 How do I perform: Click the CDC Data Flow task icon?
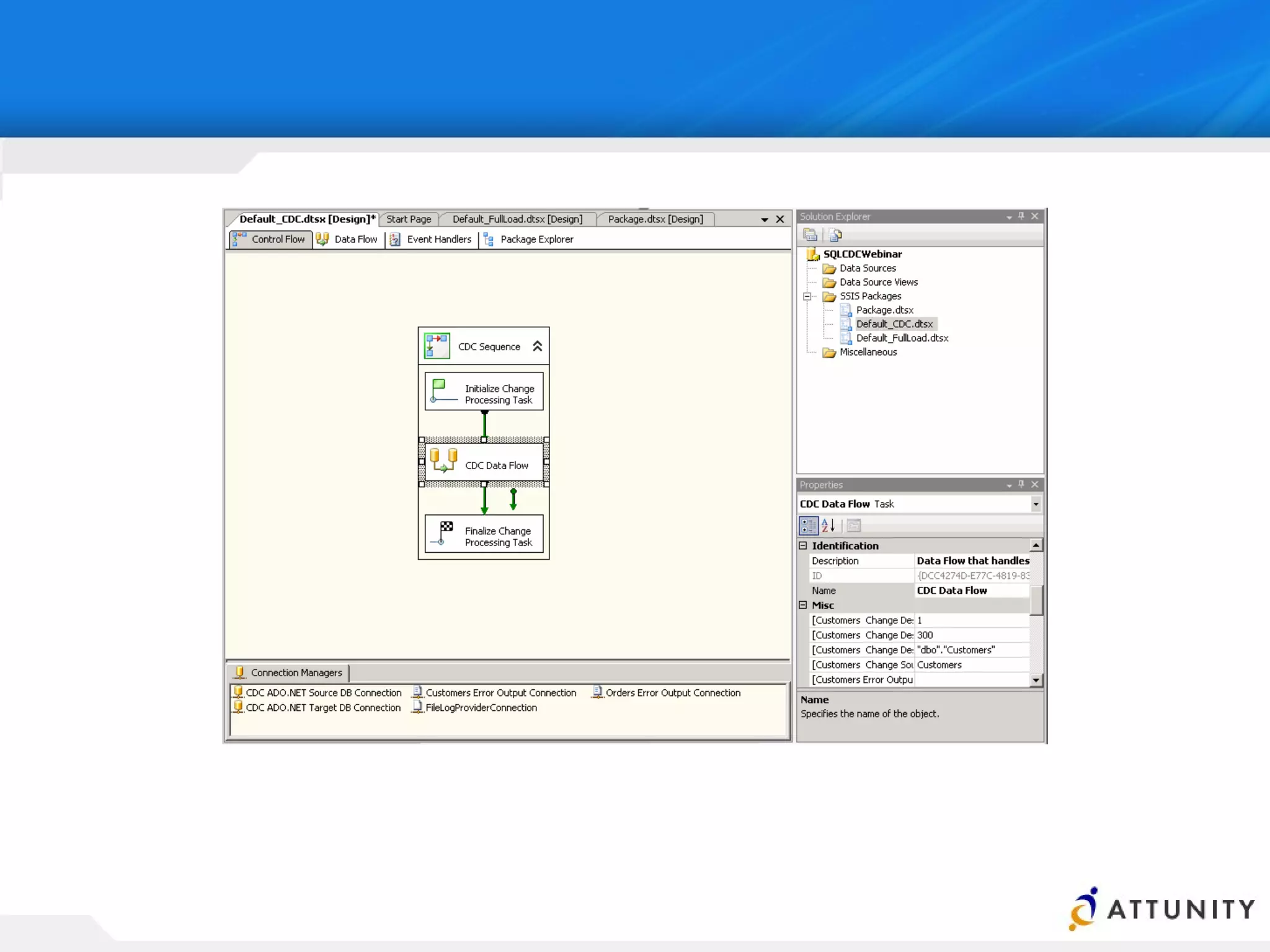(443, 461)
